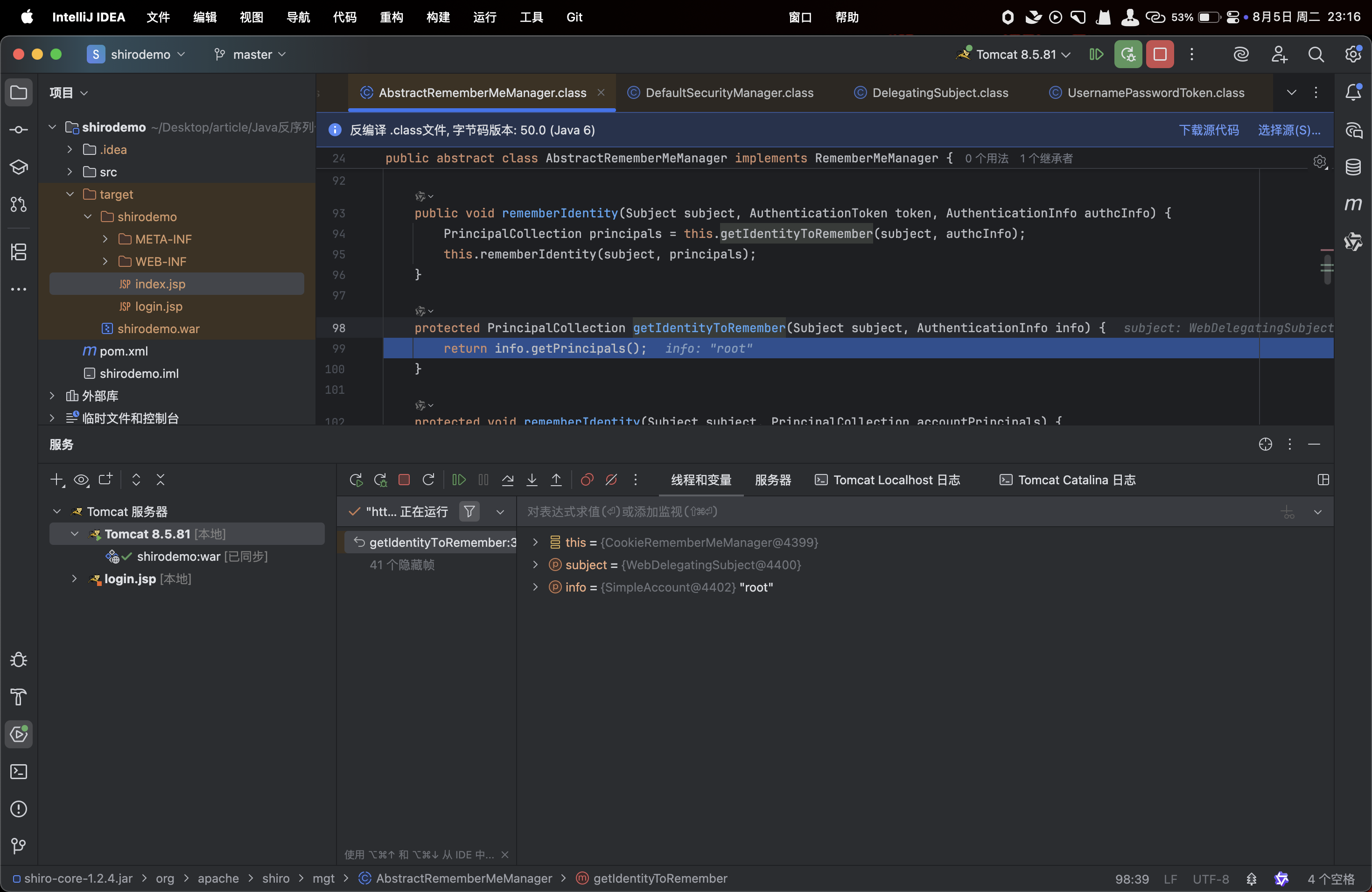Open Git tool window in sidebar
The height and width of the screenshot is (892, 1372).
click(19, 846)
